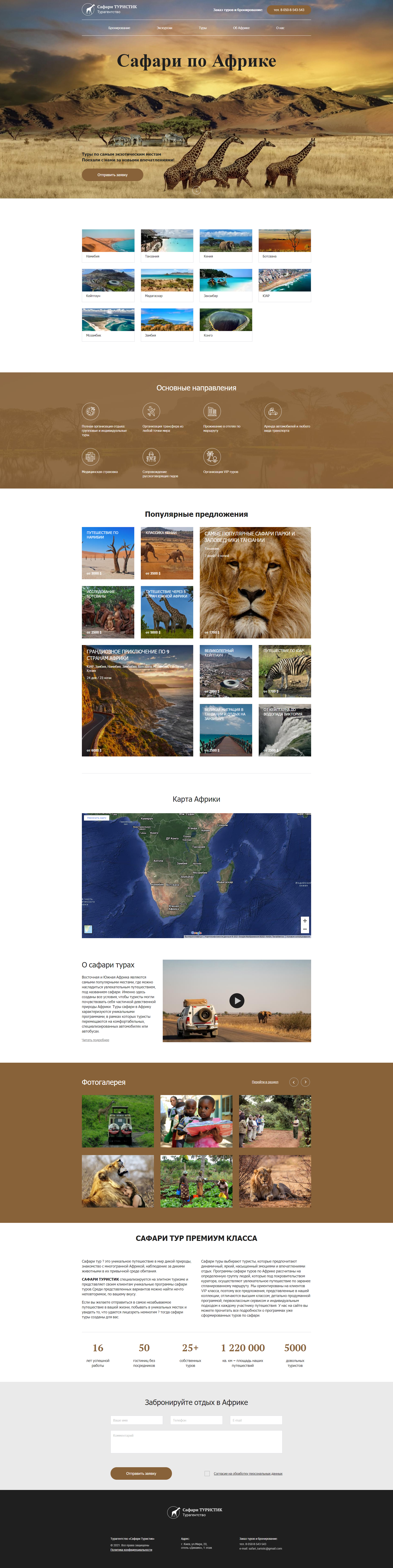Click the palm tree VIP tours icon
393x1568 pixels.
pos(212,457)
